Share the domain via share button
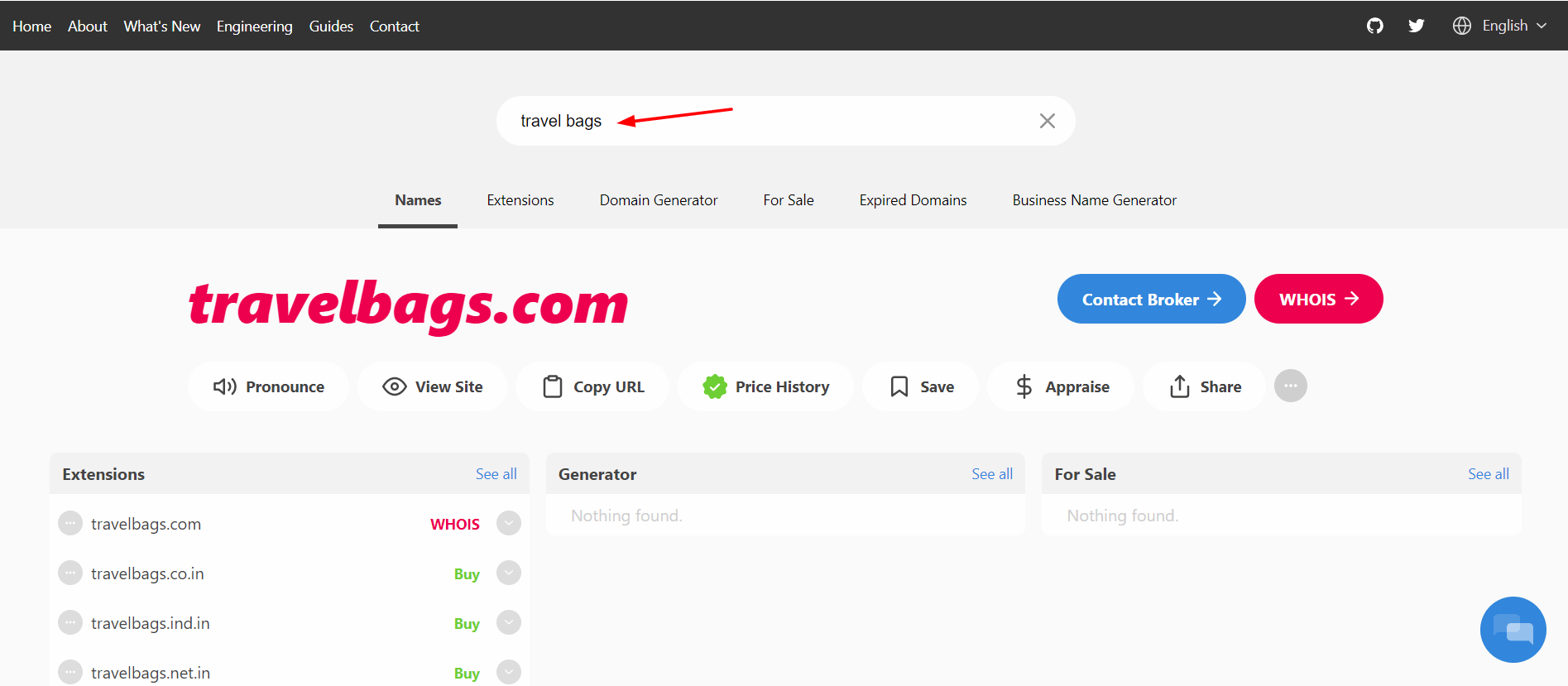The width and height of the screenshot is (1568, 686). (1205, 386)
